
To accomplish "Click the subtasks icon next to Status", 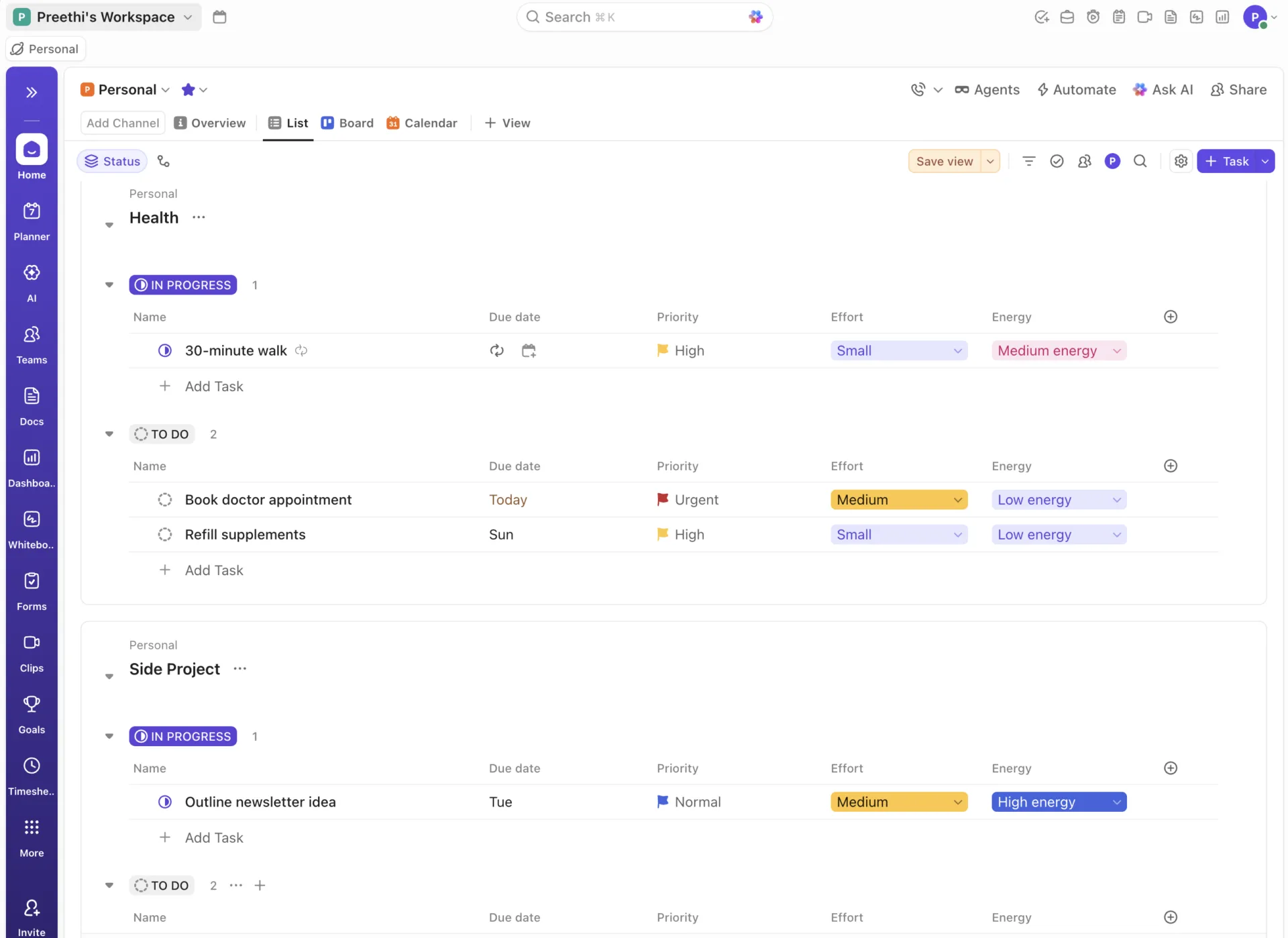I will click(163, 161).
